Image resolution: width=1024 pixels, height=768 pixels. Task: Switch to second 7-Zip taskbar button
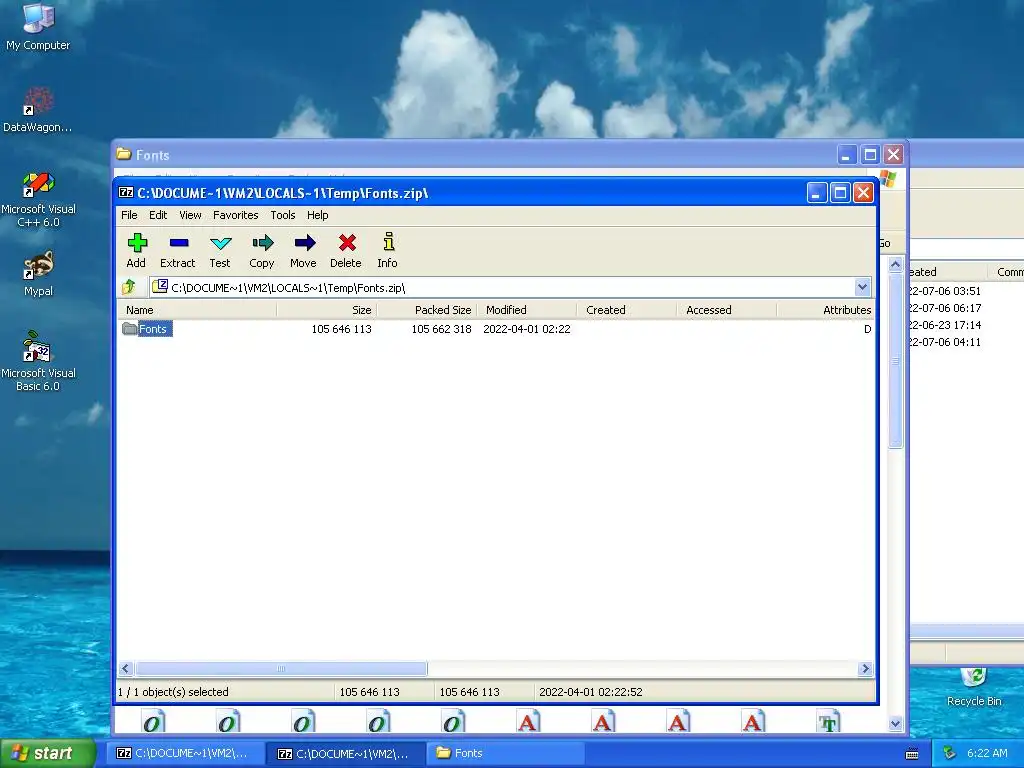pyautogui.click(x=344, y=753)
